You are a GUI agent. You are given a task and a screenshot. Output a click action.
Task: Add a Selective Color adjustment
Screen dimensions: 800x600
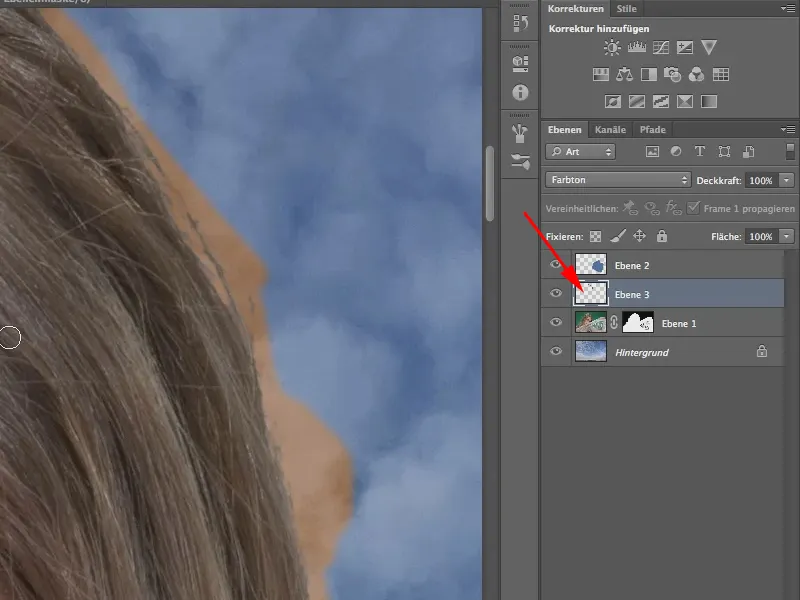point(685,102)
